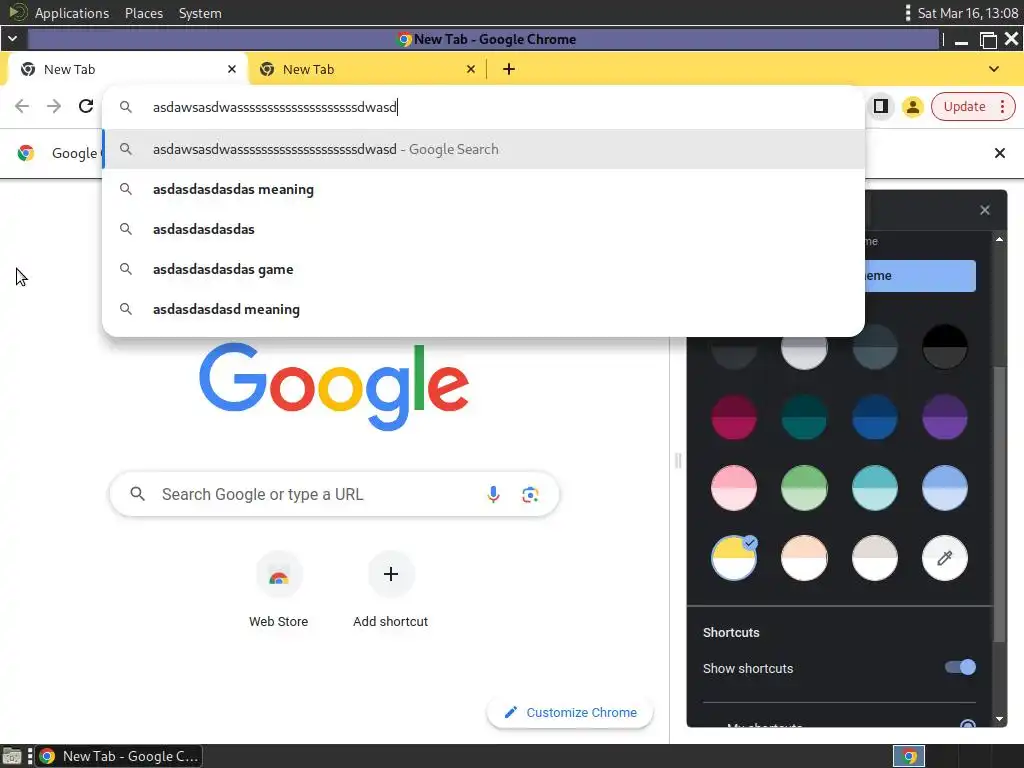Select the first New Tab

pyautogui.click(x=127, y=69)
